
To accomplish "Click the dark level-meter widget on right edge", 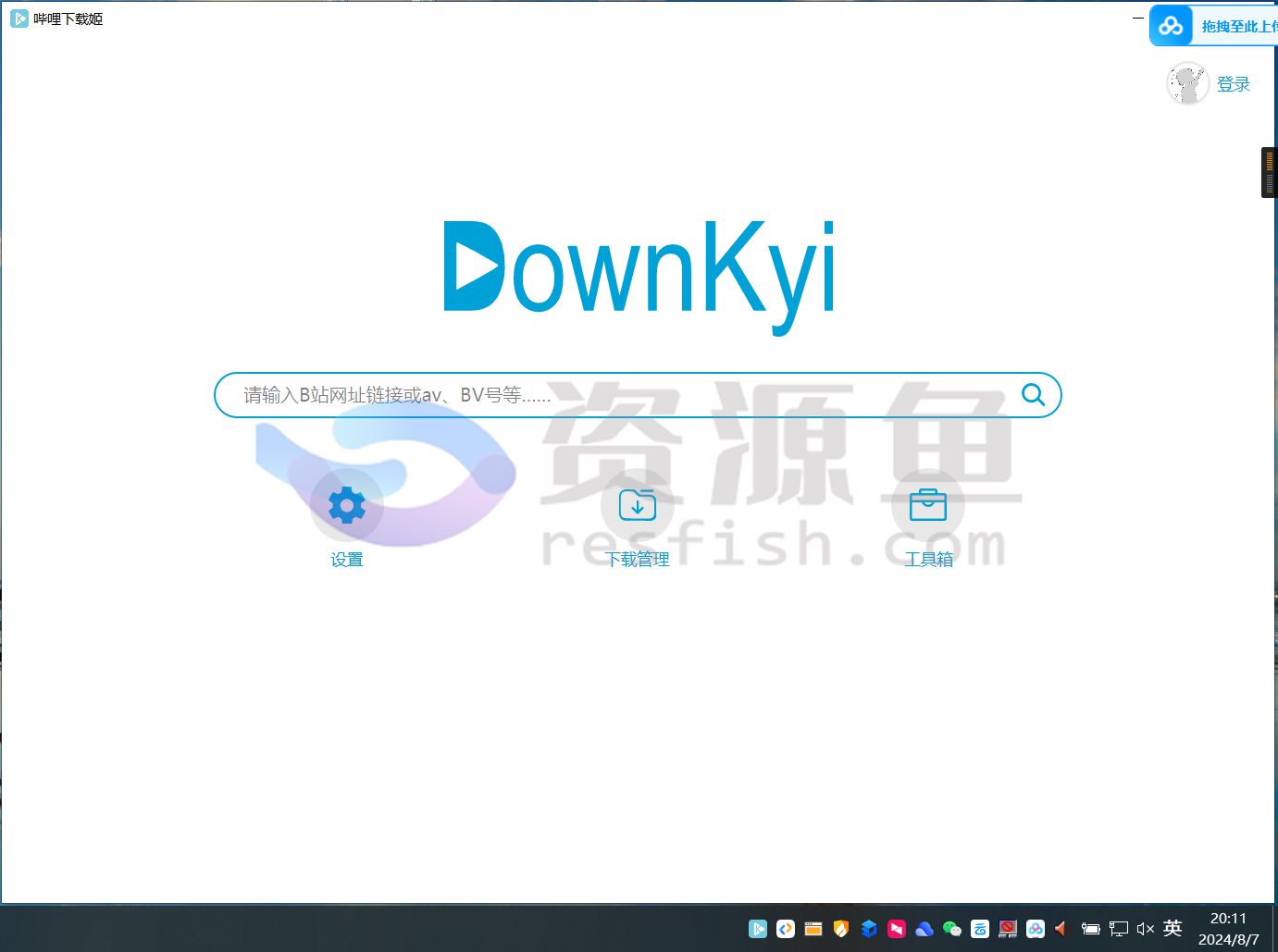I will (x=1269, y=172).
